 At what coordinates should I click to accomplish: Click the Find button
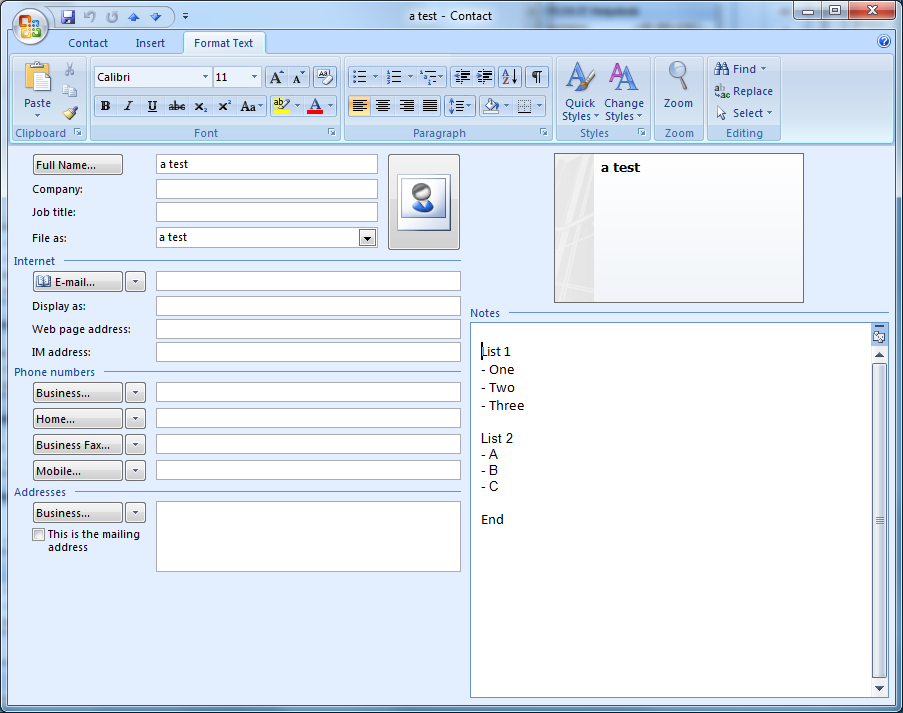pos(741,69)
